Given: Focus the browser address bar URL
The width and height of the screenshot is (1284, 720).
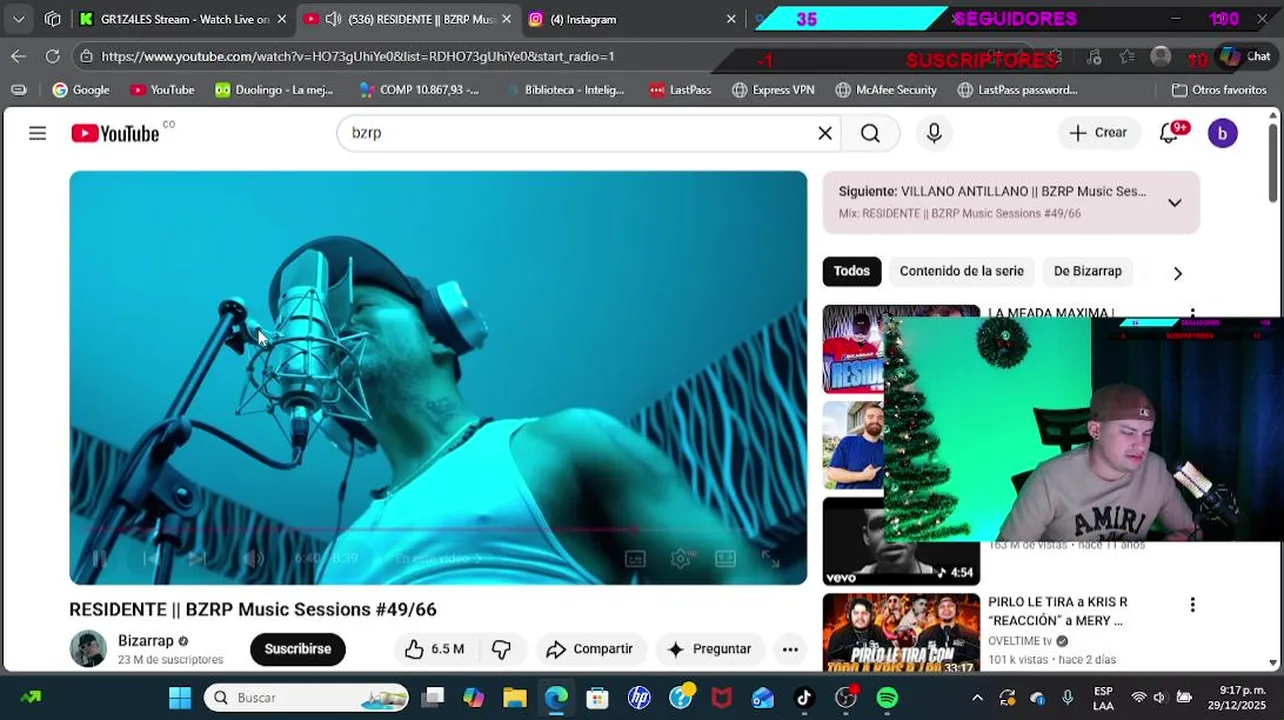Looking at the screenshot, I should [358, 56].
